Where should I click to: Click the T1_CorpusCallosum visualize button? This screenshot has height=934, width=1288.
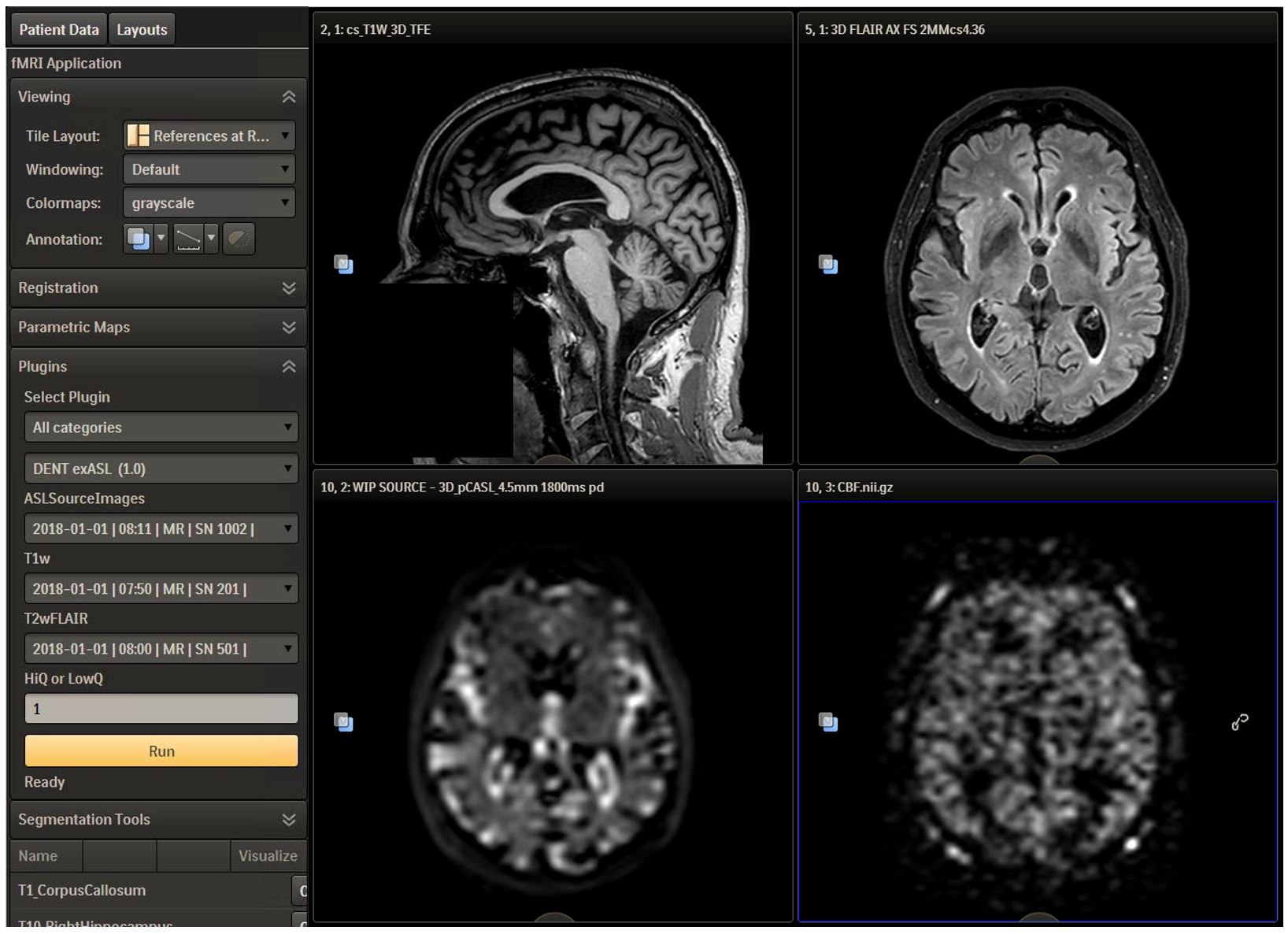300,891
